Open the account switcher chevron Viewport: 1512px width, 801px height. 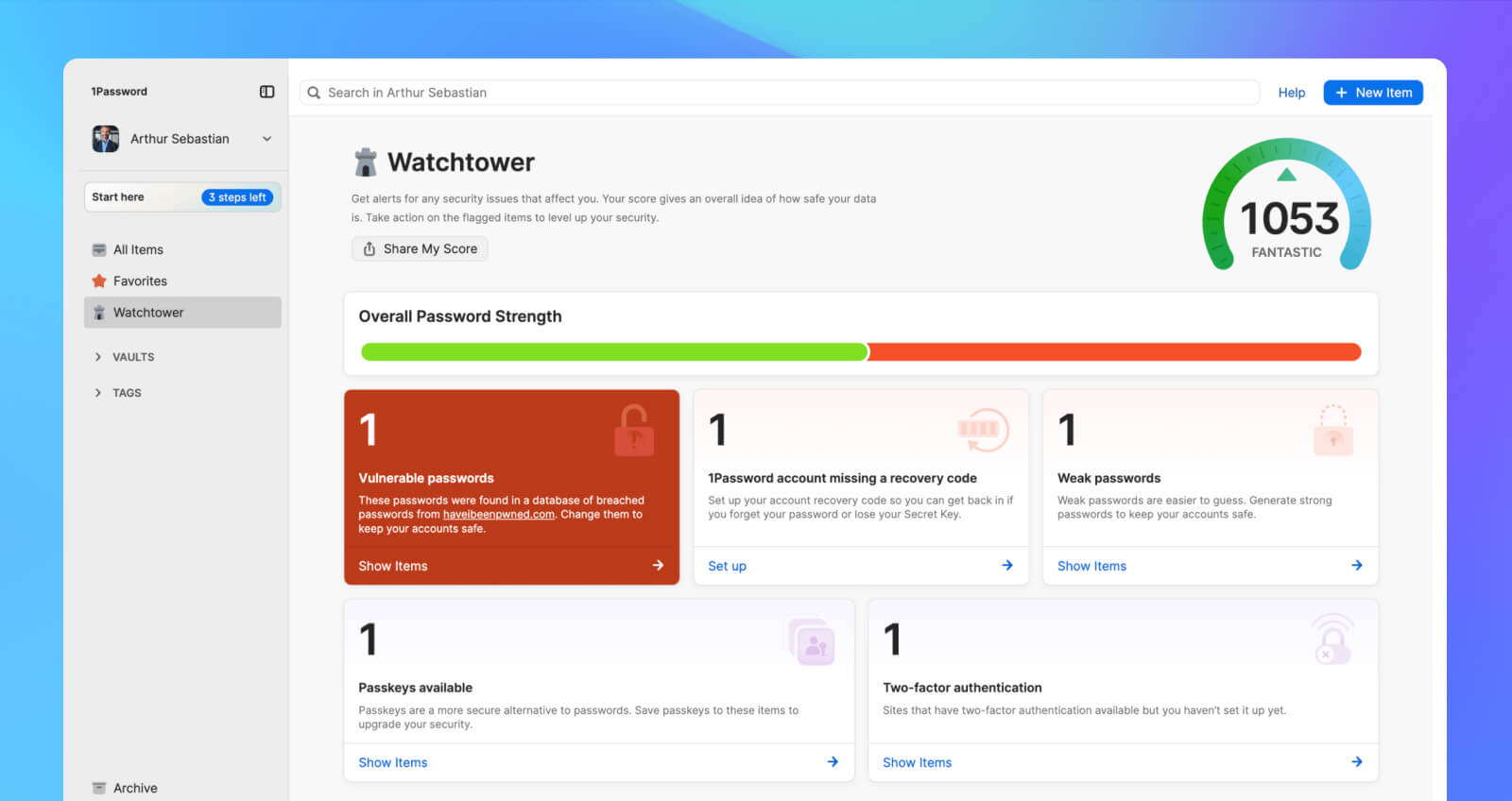pyautogui.click(x=266, y=139)
